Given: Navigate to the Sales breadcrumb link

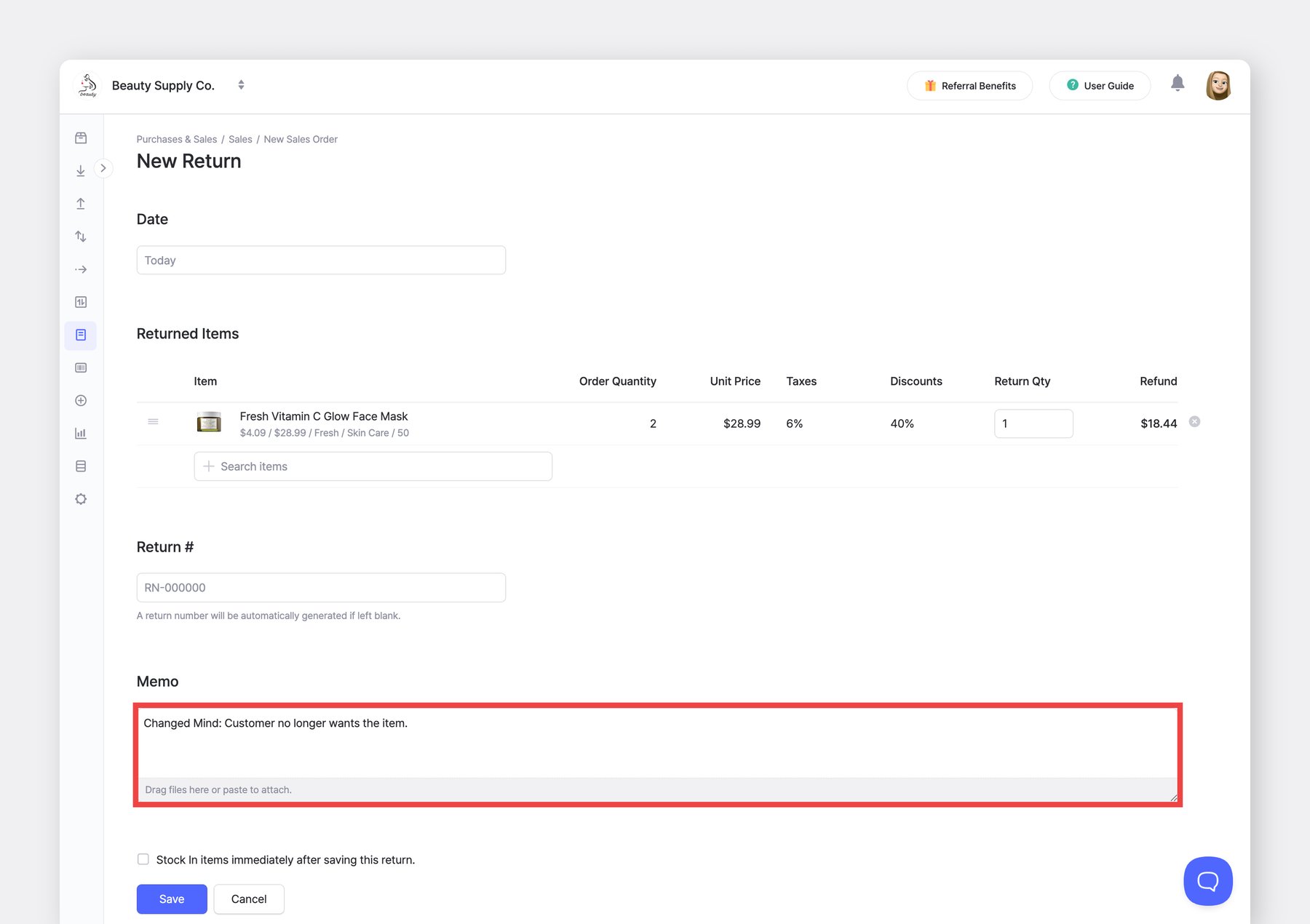Looking at the screenshot, I should pyautogui.click(x=240, y=139).
